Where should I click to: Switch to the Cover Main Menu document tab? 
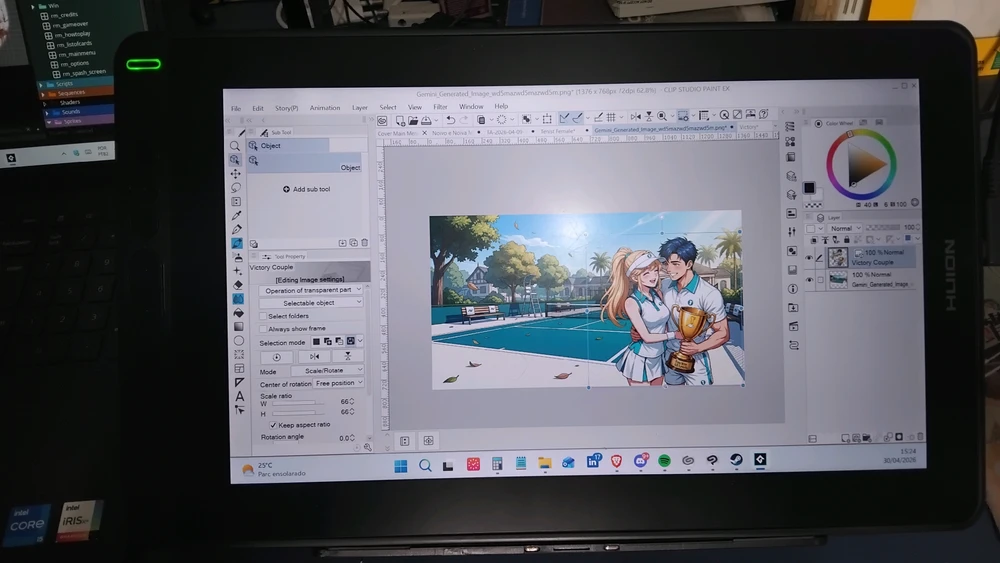tap(397, 132)
